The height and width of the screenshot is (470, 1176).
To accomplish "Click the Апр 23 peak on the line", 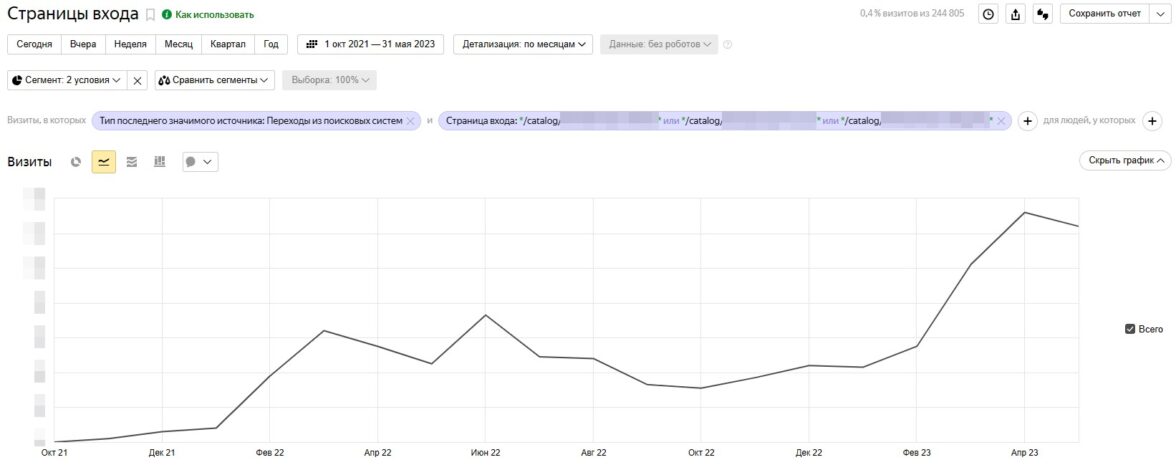I will point(1024,212).
